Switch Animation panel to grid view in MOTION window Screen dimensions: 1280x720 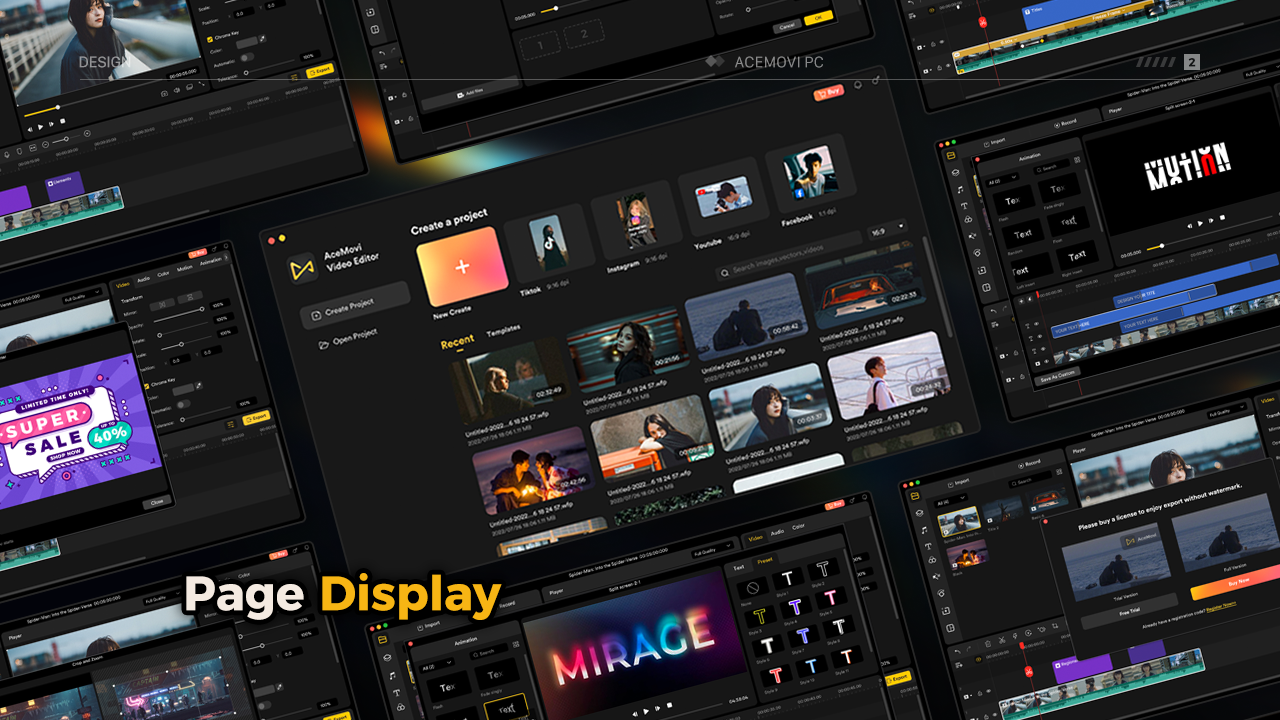click(x=1077, y=160)
